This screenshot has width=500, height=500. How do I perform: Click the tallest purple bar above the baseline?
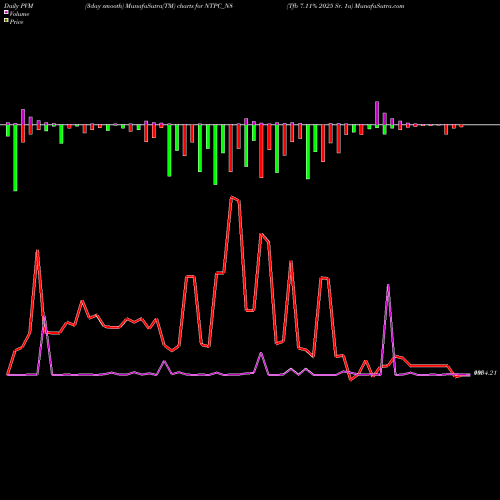[x=377, y=113]
